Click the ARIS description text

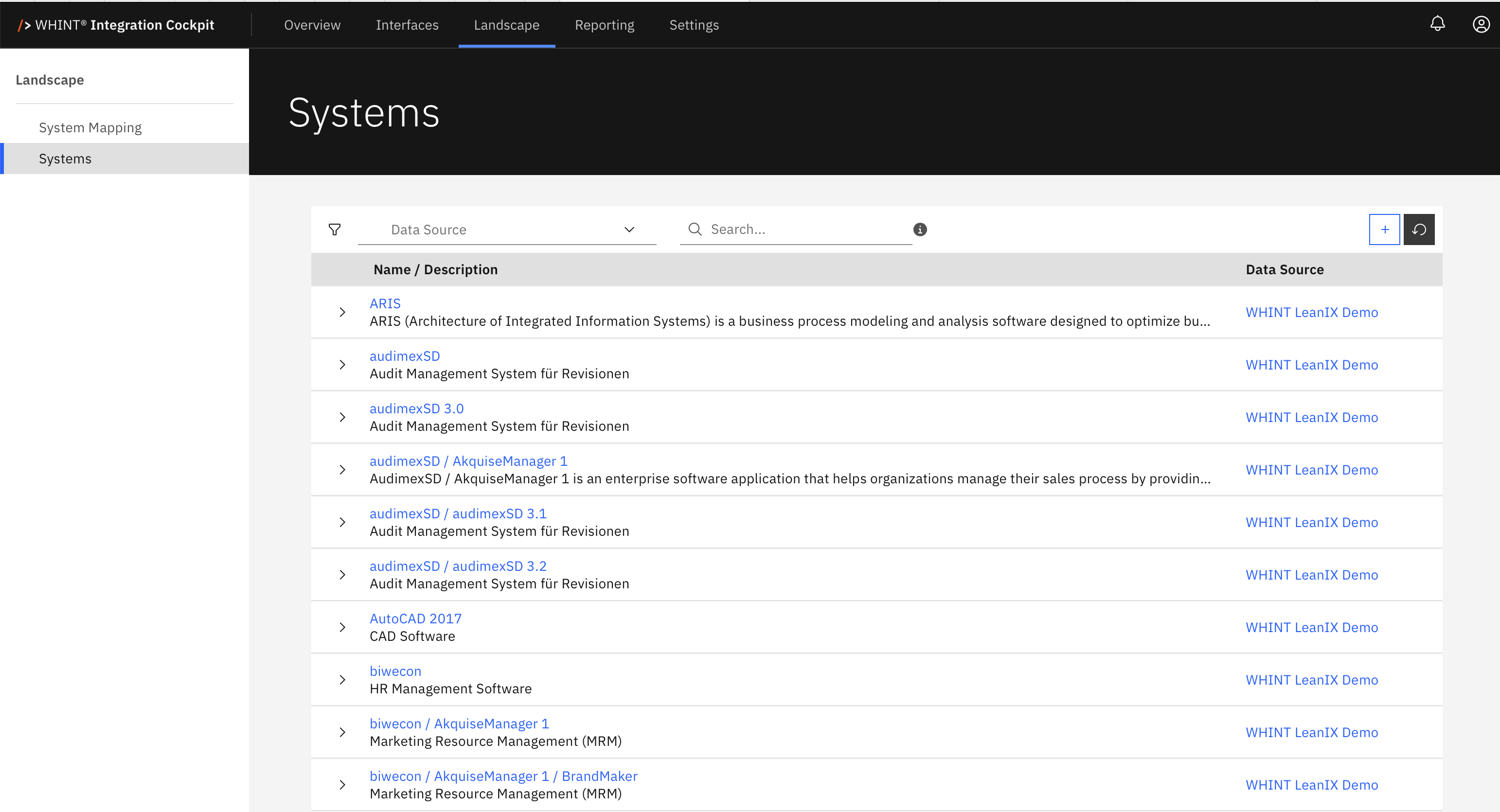(x=789, y=321)
